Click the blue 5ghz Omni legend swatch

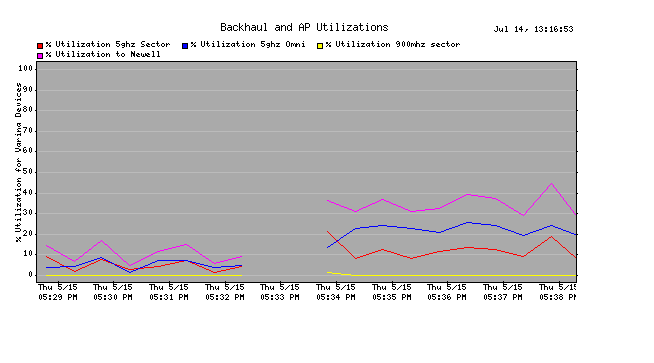[185, 45]
